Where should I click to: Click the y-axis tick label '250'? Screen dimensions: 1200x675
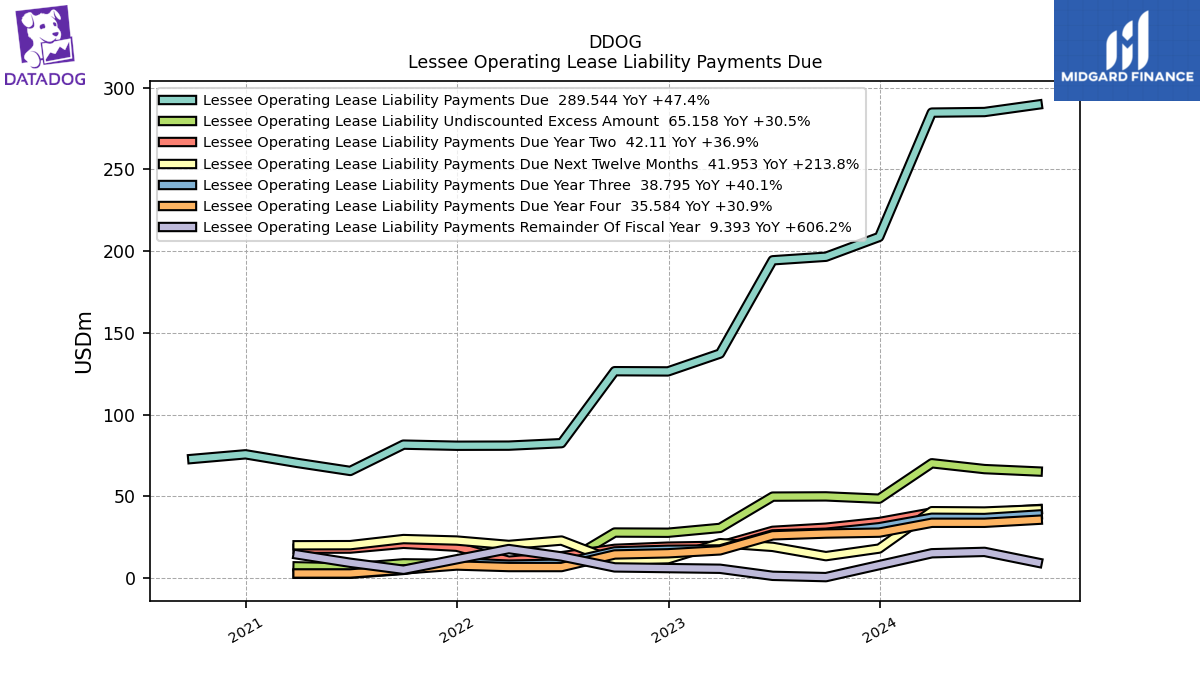(x=120, y=170)
